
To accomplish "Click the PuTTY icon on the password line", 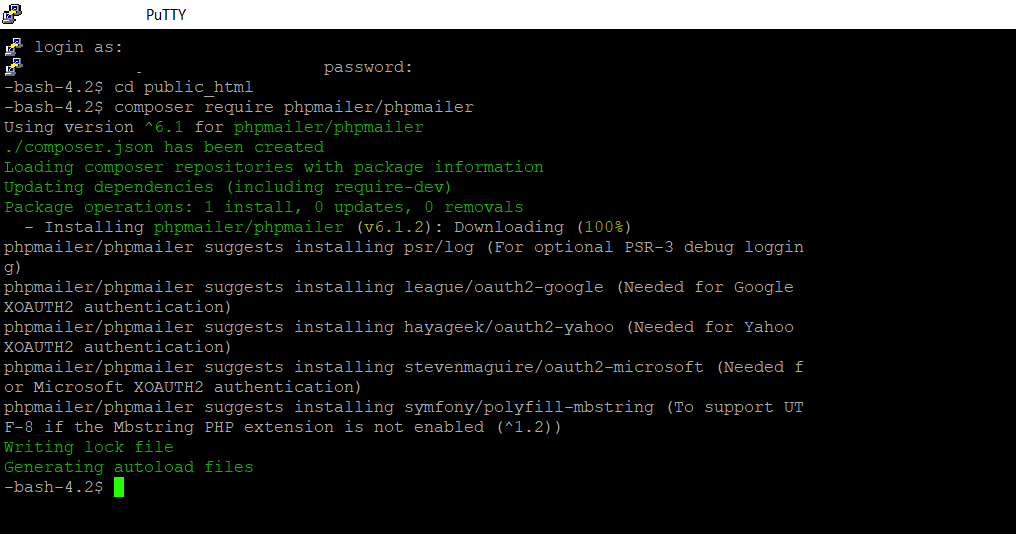I will pos(13,67).
